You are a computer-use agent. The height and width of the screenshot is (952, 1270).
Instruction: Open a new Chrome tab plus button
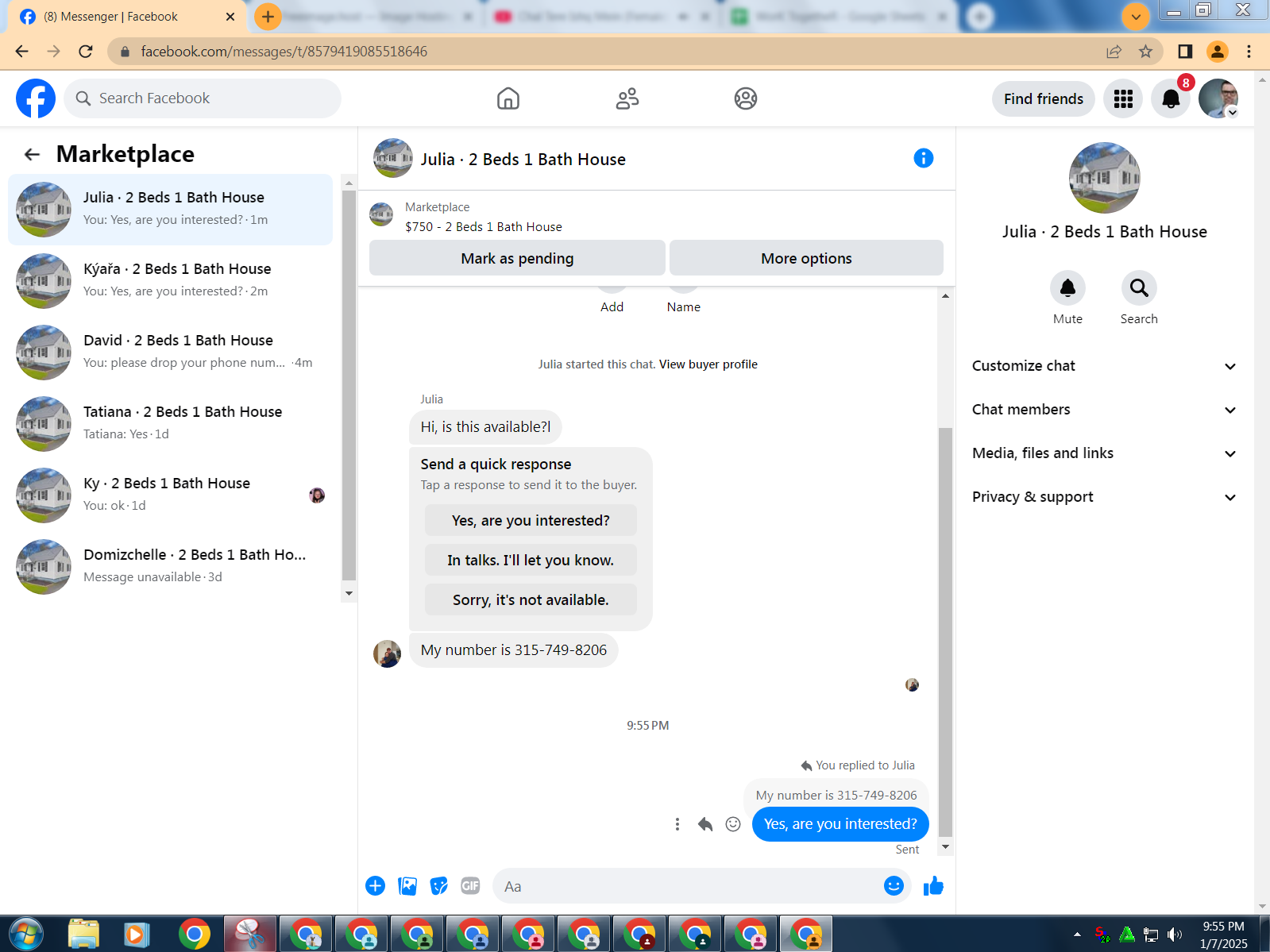tap(268, 16)
